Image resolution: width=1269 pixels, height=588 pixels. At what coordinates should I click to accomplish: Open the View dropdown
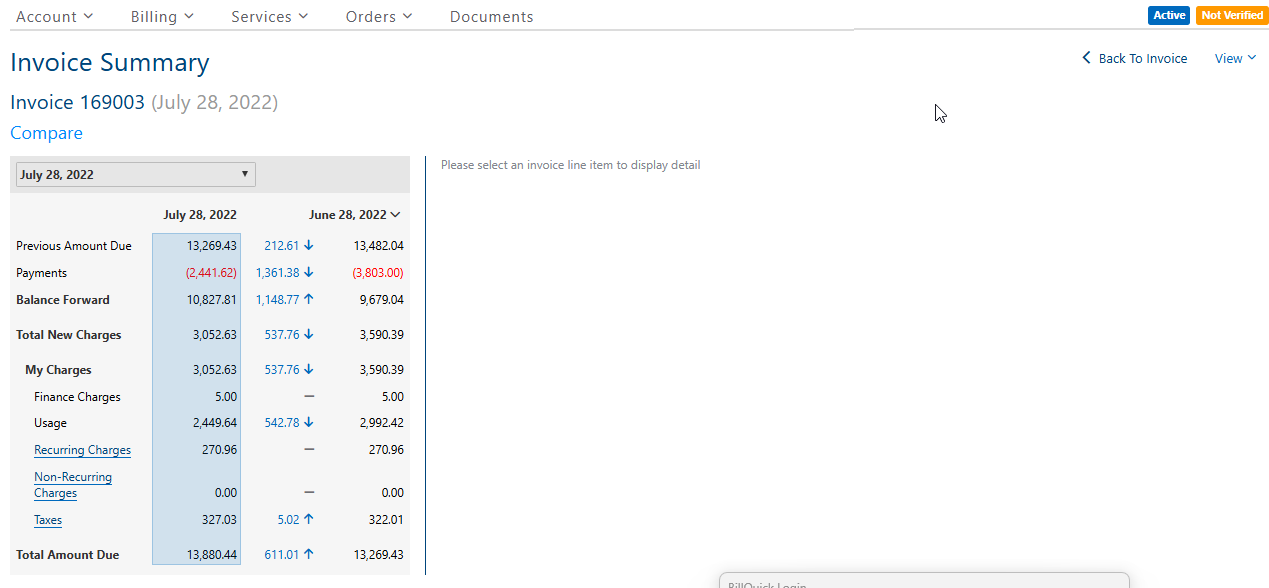point(1235,58)
